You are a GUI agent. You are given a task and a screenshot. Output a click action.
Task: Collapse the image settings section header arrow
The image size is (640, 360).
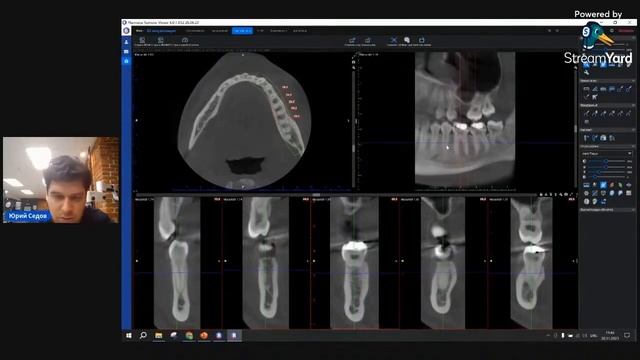coord(633,146)
